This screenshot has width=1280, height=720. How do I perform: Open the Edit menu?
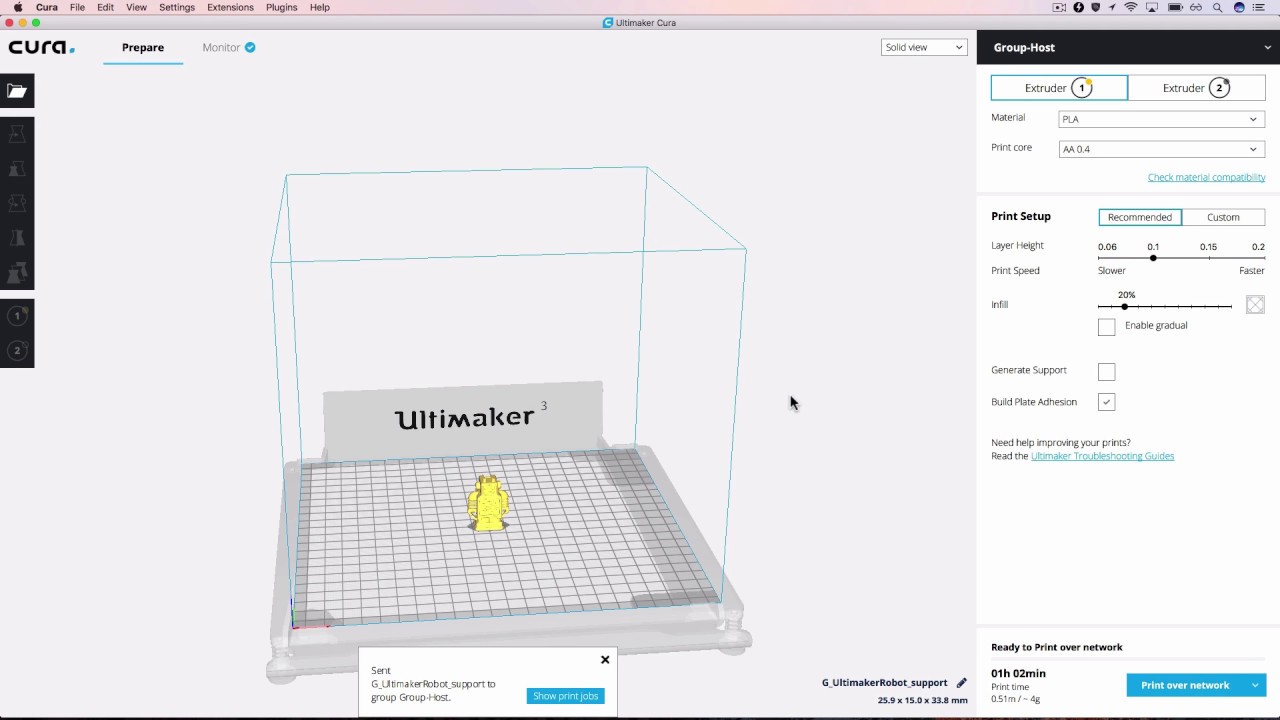(x=105, y=7)
